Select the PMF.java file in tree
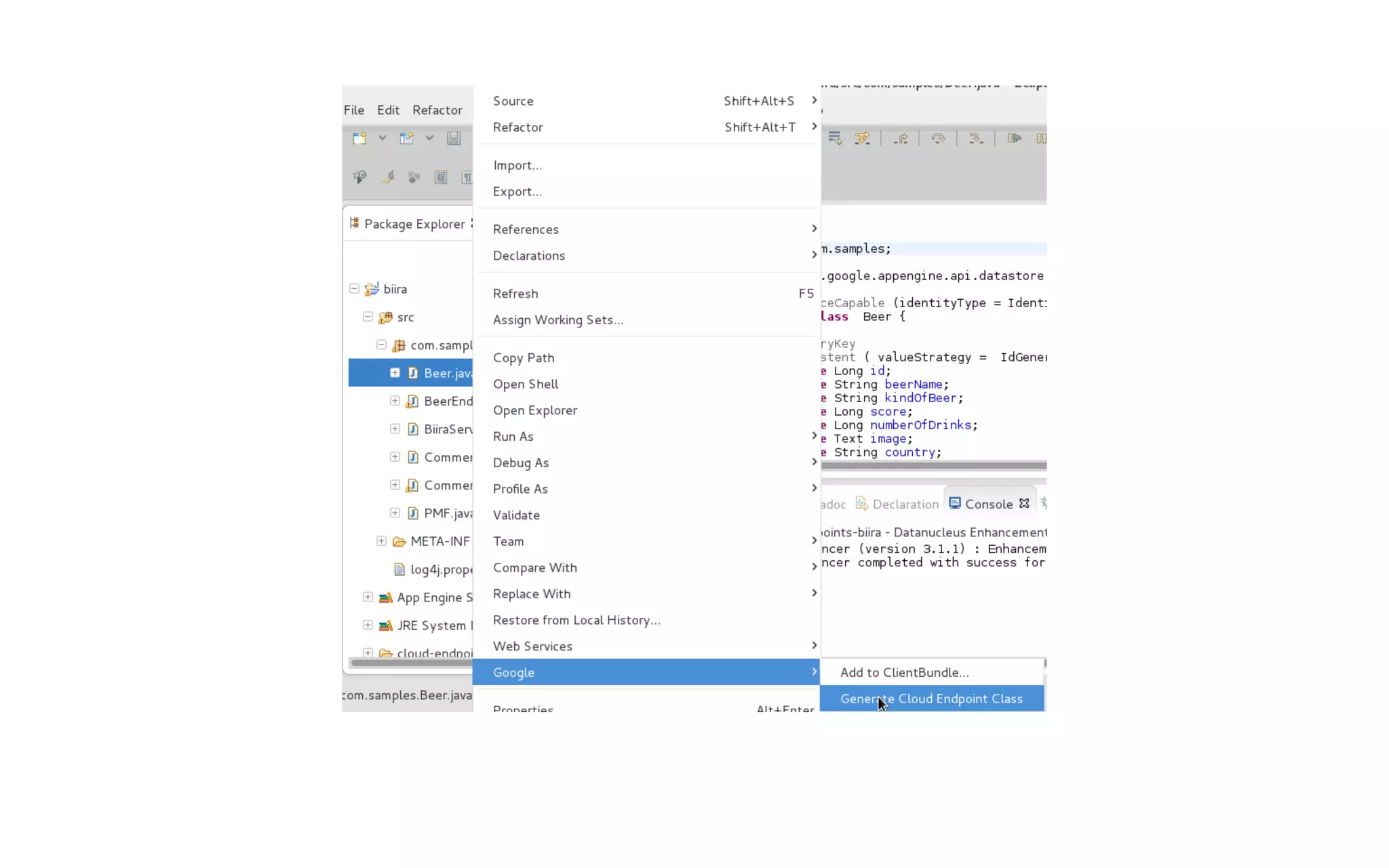 pyautogui.click(x=447, y=513)
